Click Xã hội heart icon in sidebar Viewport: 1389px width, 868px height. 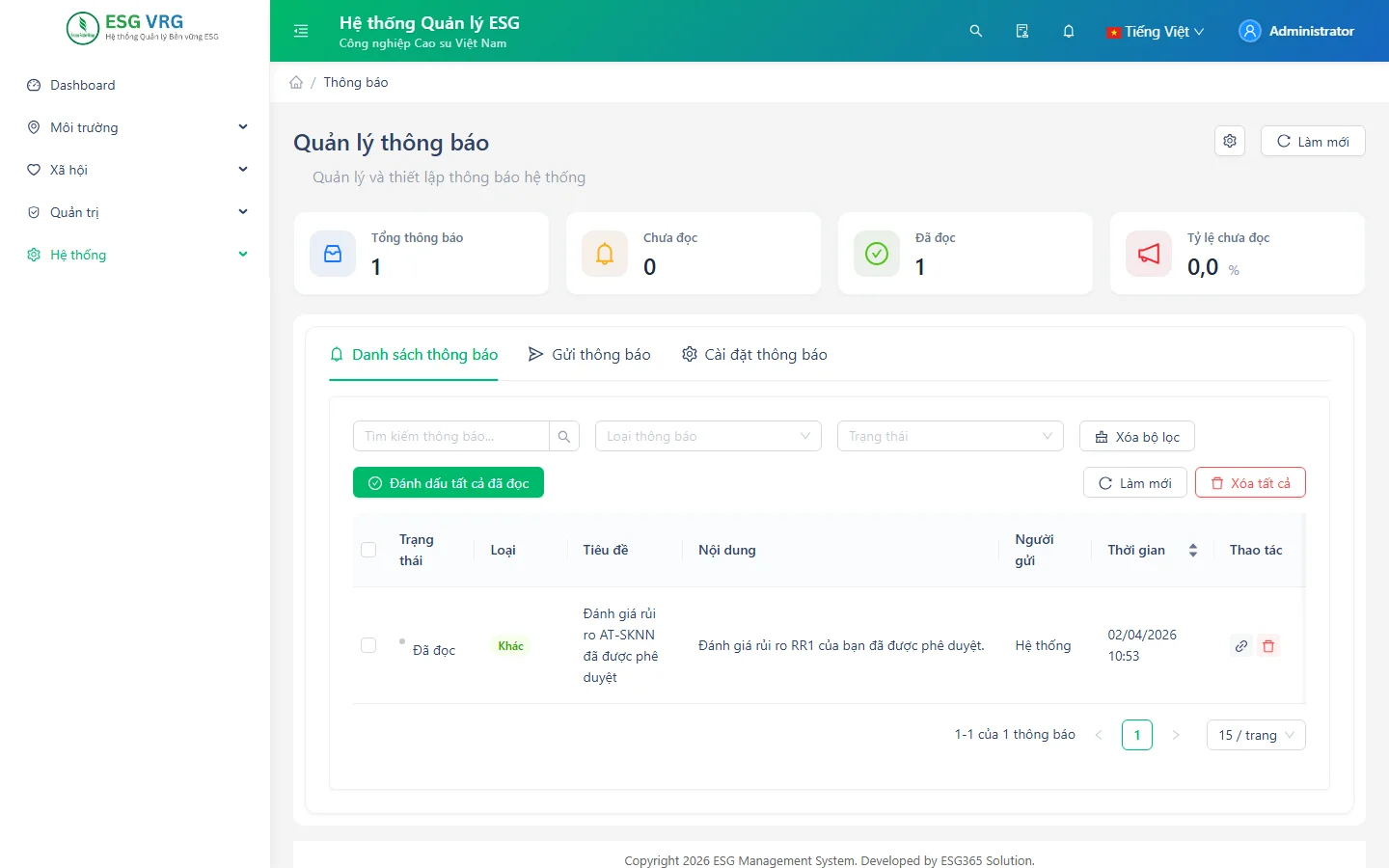(34, 170)
